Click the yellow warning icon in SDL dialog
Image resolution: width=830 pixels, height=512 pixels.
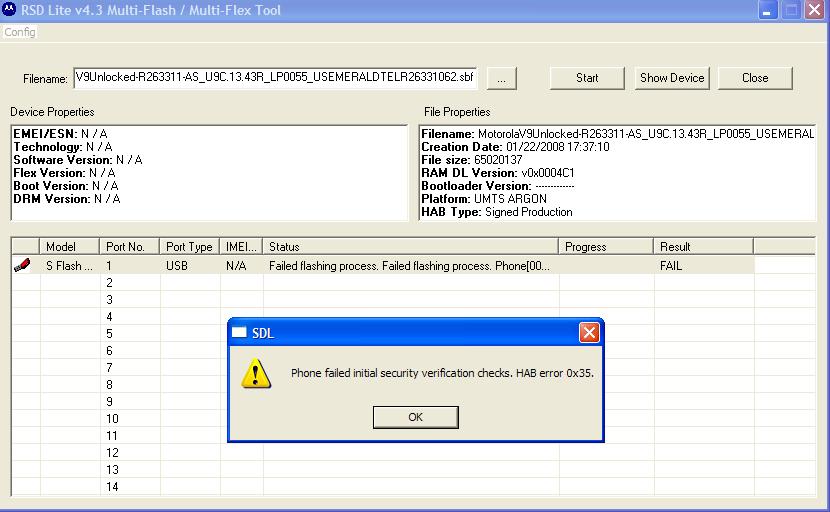(x=256, y=373)
